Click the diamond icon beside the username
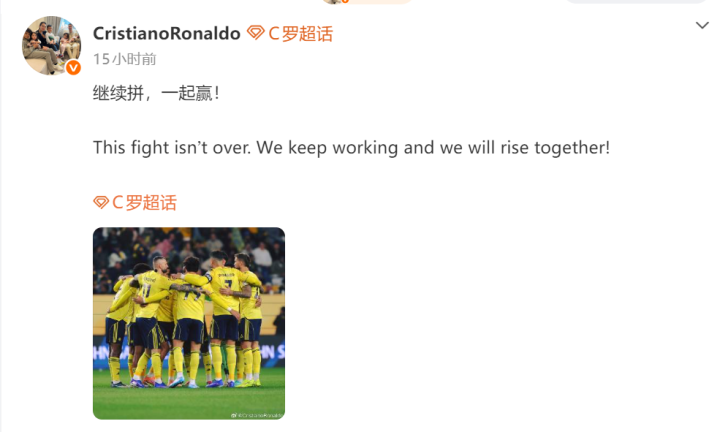This screenshot has width=720, height=432. 255,33
